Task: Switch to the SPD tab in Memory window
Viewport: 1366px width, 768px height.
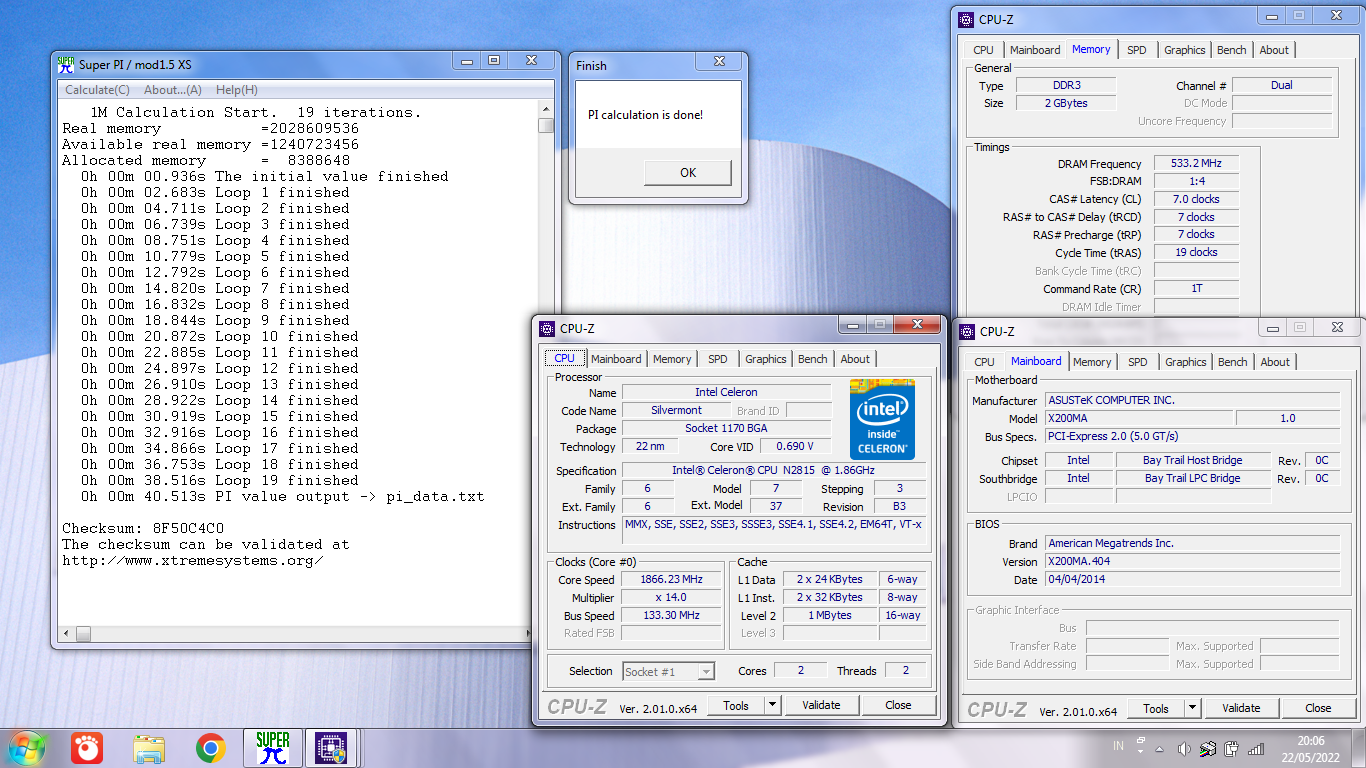Action: pos(1137,50)
